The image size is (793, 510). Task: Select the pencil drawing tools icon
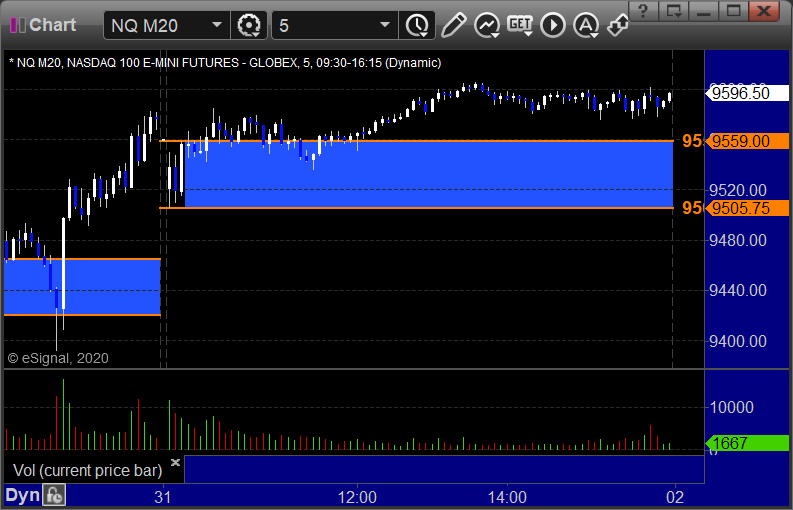(x=453, y=25)
